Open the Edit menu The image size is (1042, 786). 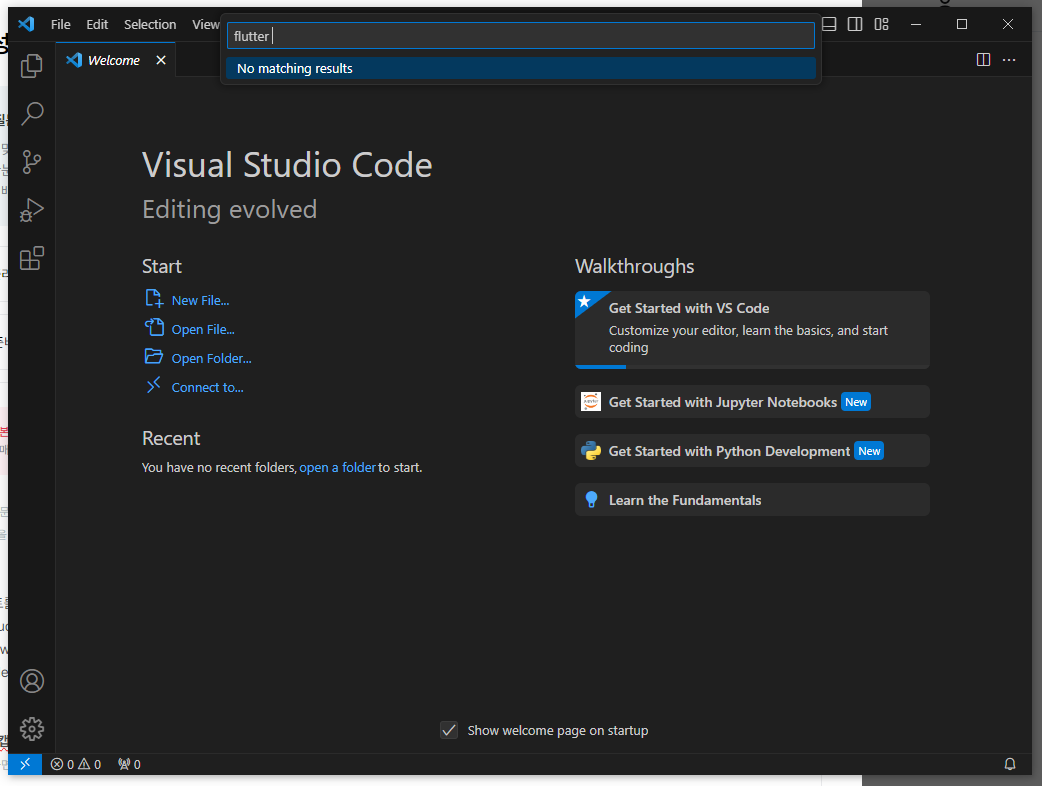(x=97, y=25)
